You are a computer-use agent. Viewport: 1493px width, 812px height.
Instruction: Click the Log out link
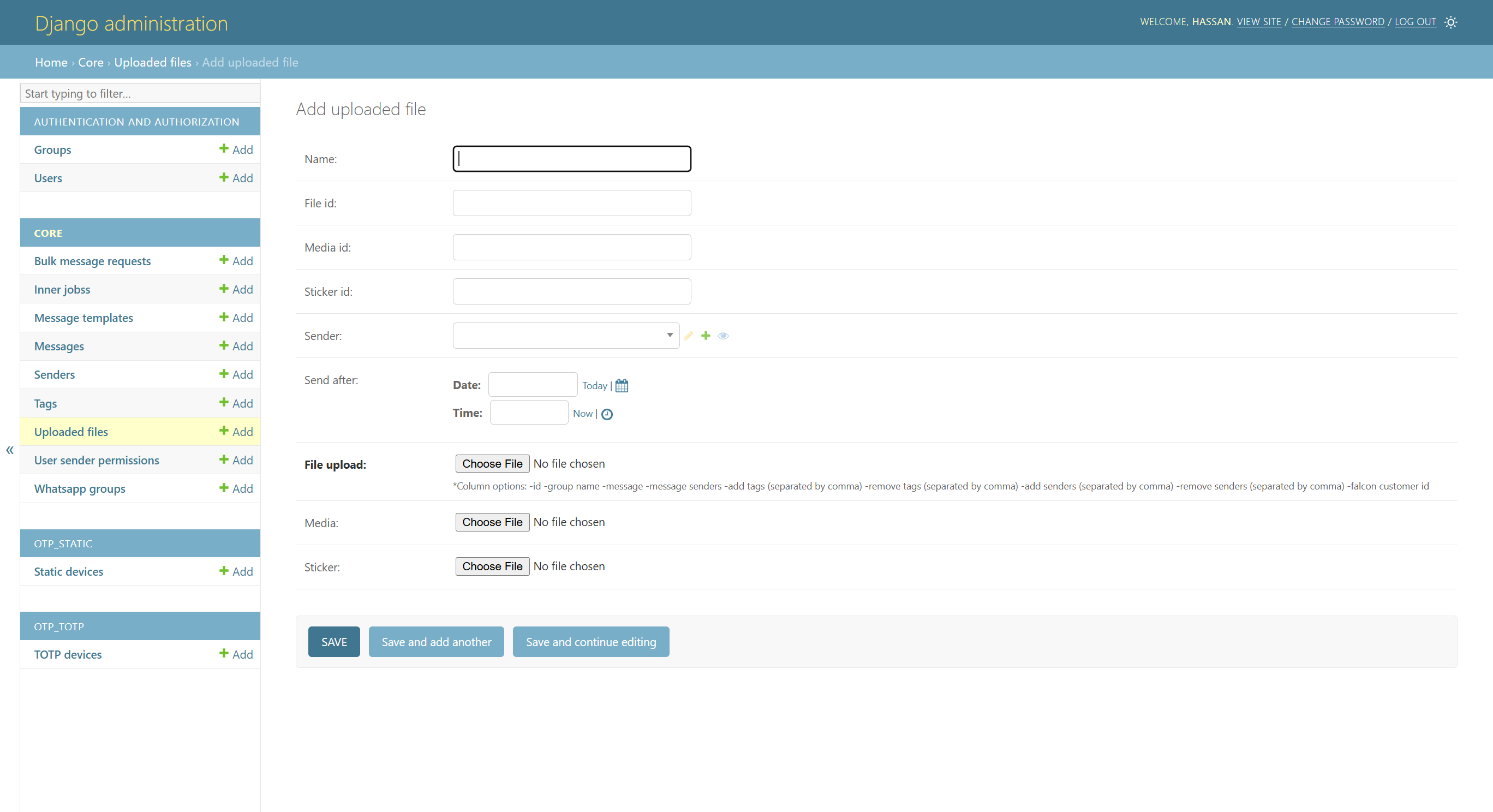[x=1415, y=22]
